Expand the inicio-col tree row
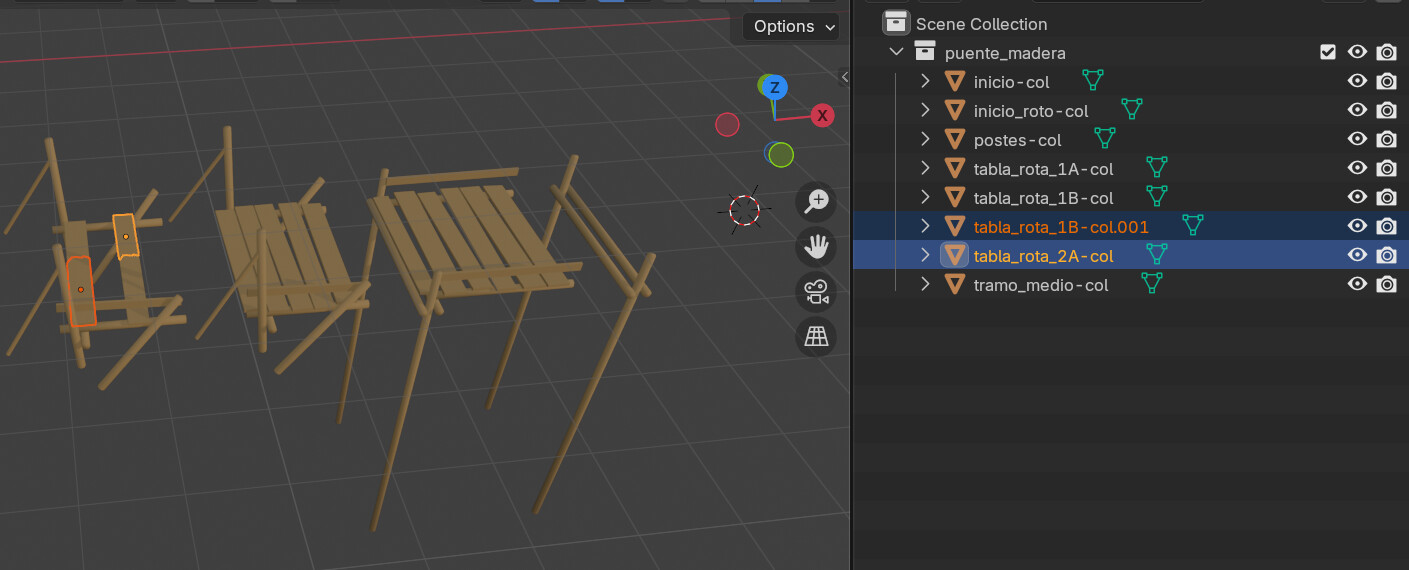Image resolution: width=1409 pixels, height=570 pixels. point(925,81)
